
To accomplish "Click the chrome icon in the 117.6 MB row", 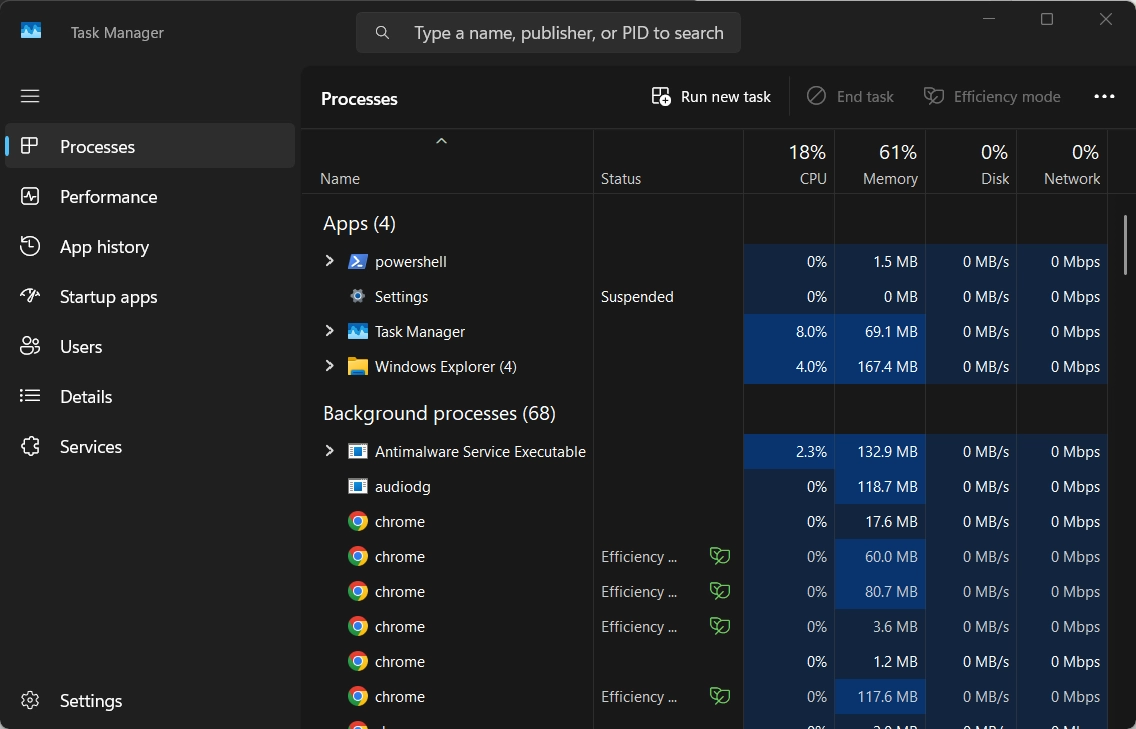I will [x=357, y=696].
